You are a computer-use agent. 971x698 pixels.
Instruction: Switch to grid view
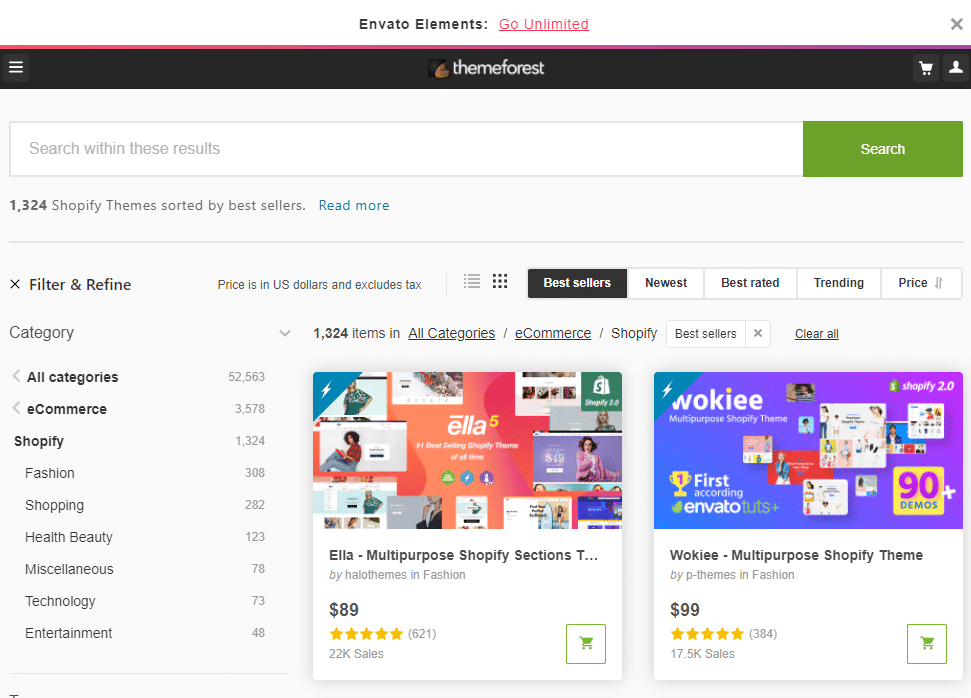500,281
